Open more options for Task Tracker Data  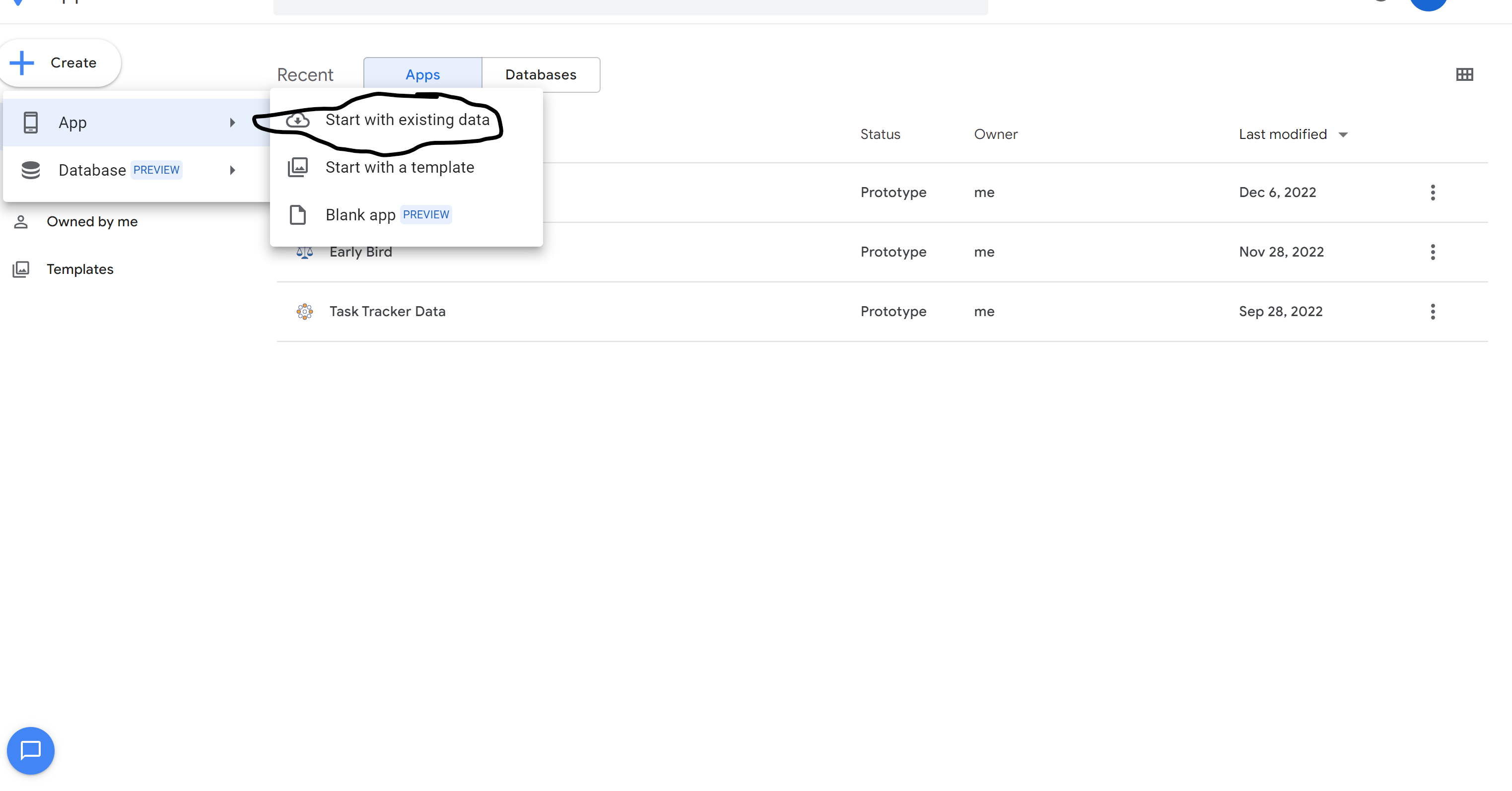coord(1433,312)
